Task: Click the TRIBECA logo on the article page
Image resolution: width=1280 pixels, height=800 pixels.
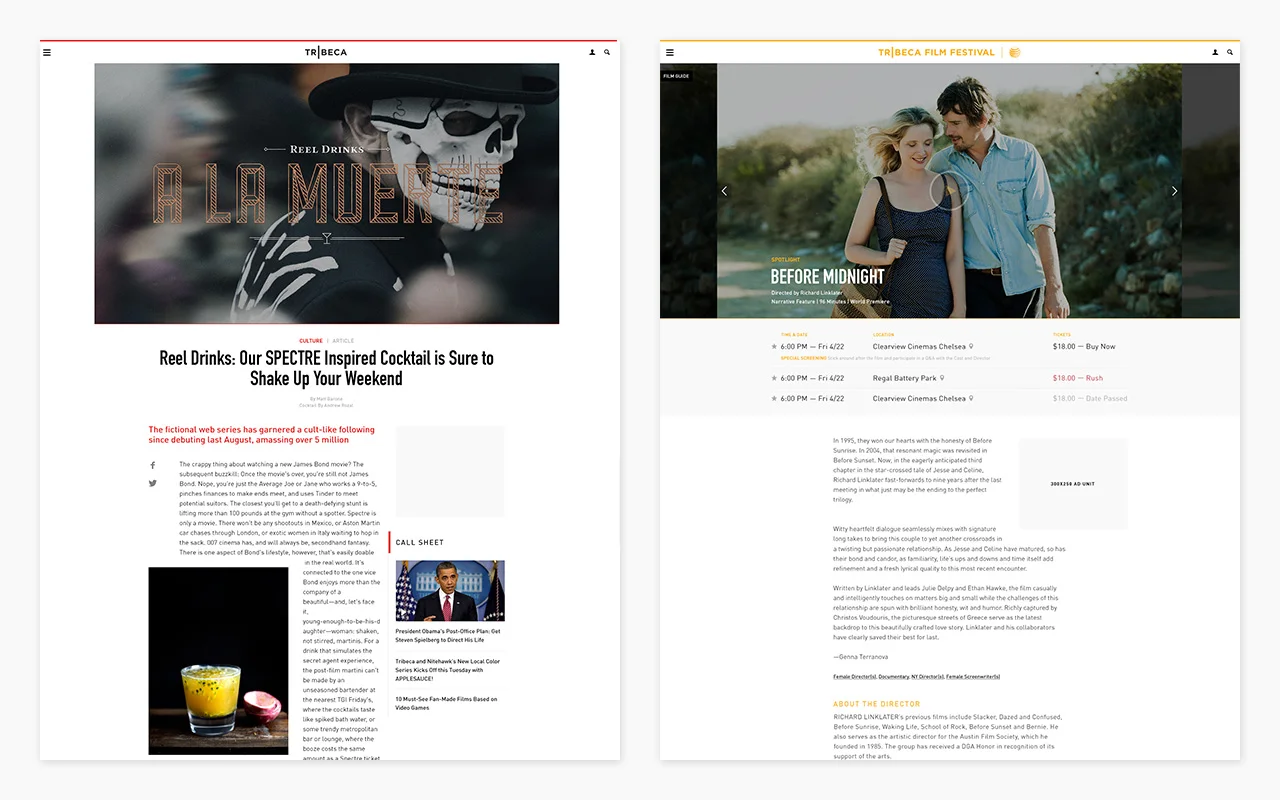Action: (326, 52)
